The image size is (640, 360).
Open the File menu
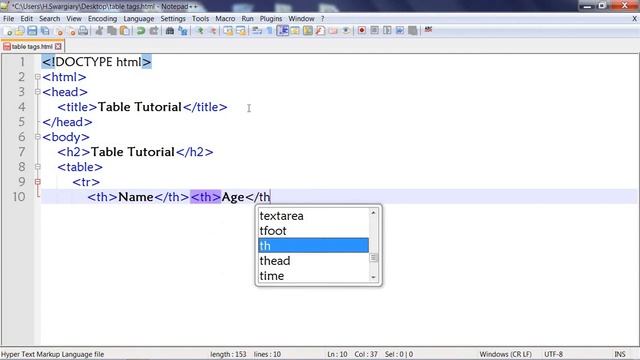tap(9, 19)
